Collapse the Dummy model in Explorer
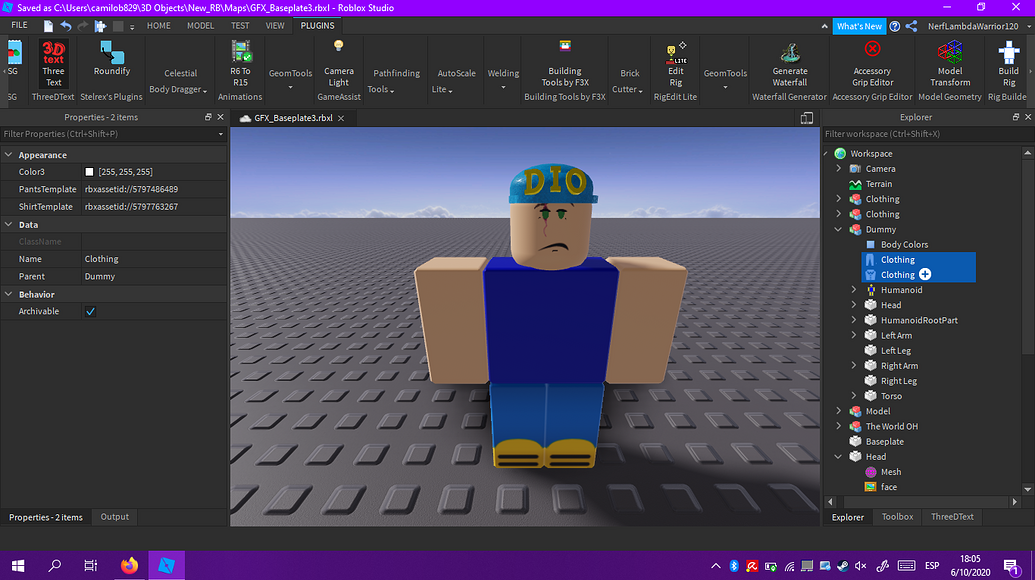Viewport: 1035px width, 580px height. point(838,229)
